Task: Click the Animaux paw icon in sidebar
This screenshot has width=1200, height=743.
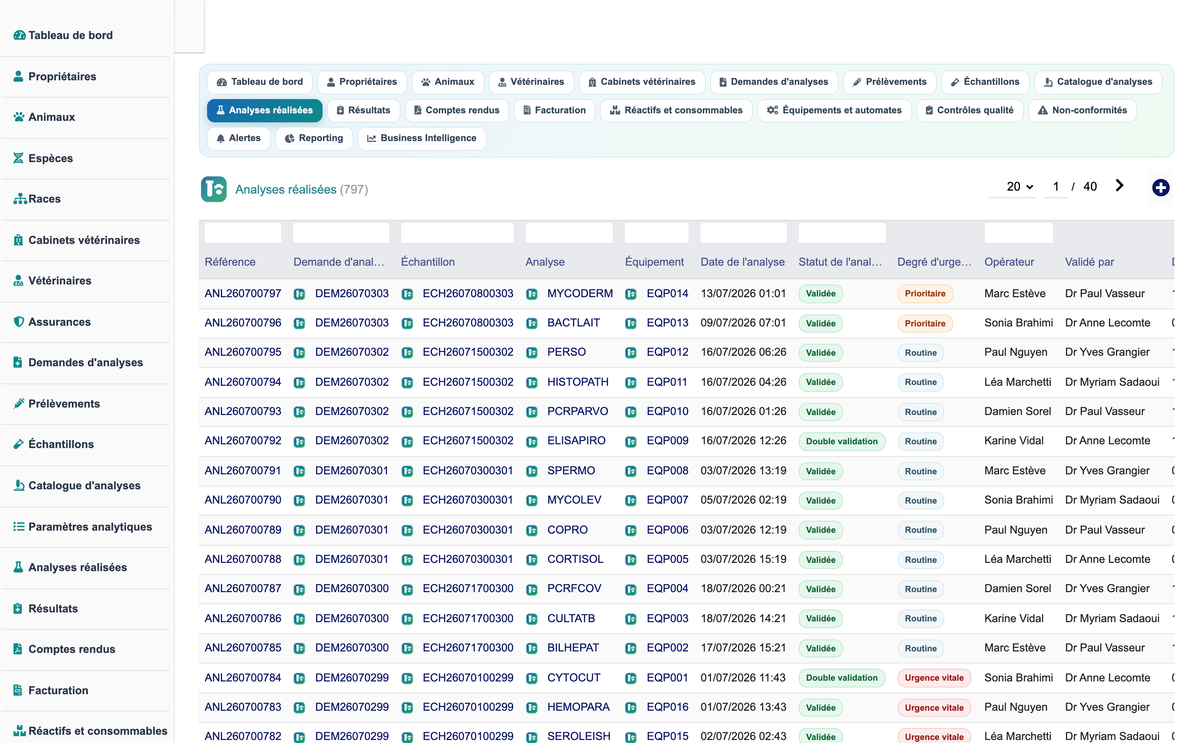Action: pos(19,117)
